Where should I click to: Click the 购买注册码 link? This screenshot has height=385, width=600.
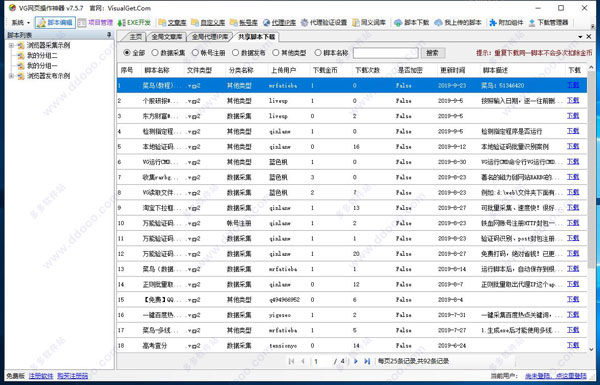(x=72, y=376)
